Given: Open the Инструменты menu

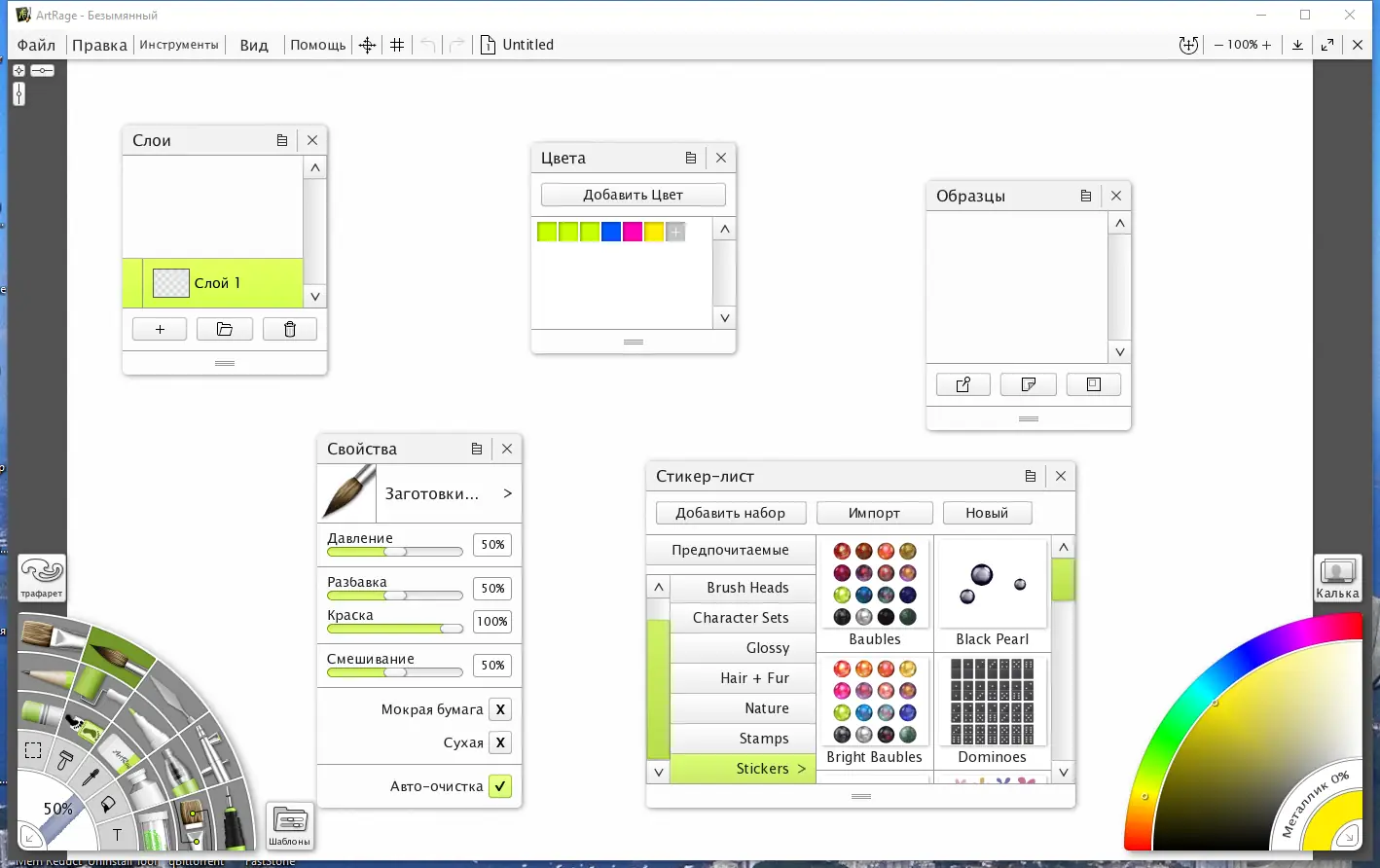Looking at the screenshot, I should [179, 45].
